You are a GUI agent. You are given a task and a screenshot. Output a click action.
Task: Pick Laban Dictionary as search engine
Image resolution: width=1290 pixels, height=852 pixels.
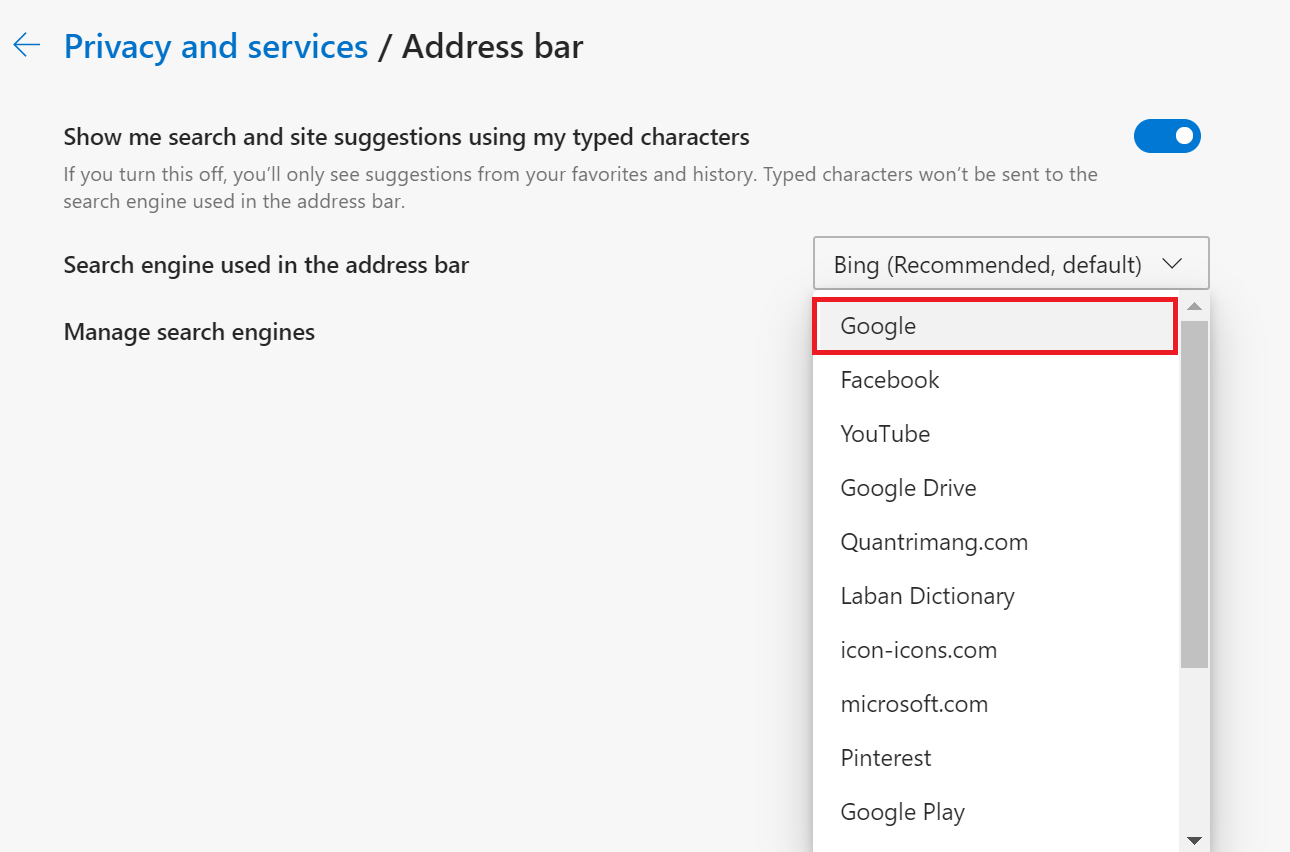[x=996, y=596]
